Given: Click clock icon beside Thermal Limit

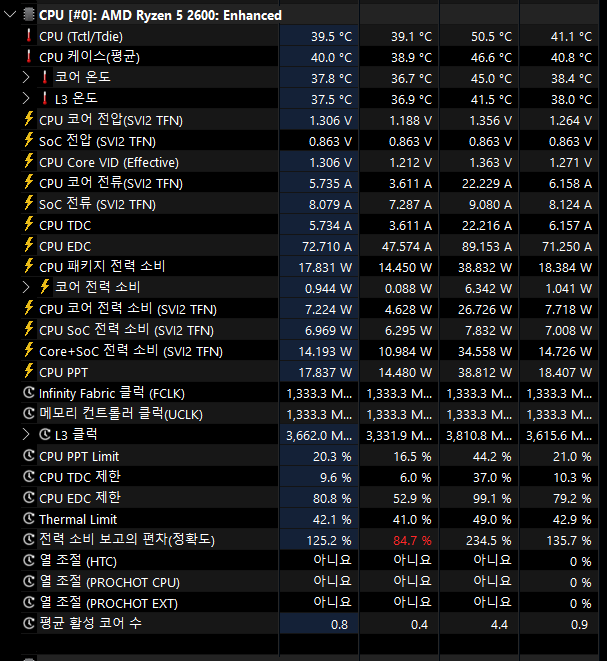Looking at the screenshot, I should [29, 519].
